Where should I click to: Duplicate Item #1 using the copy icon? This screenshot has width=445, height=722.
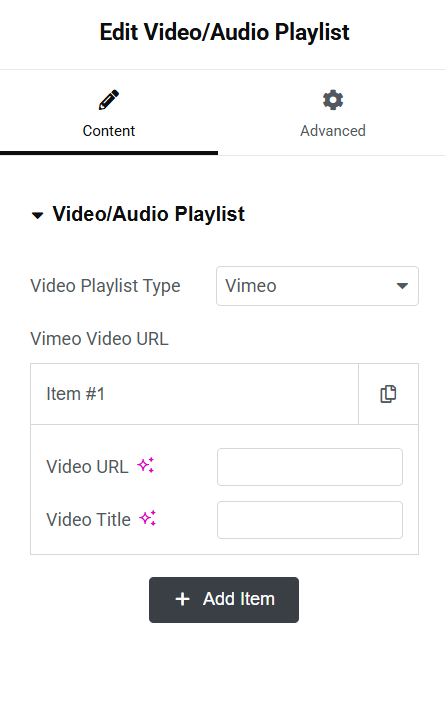point(388,394)
